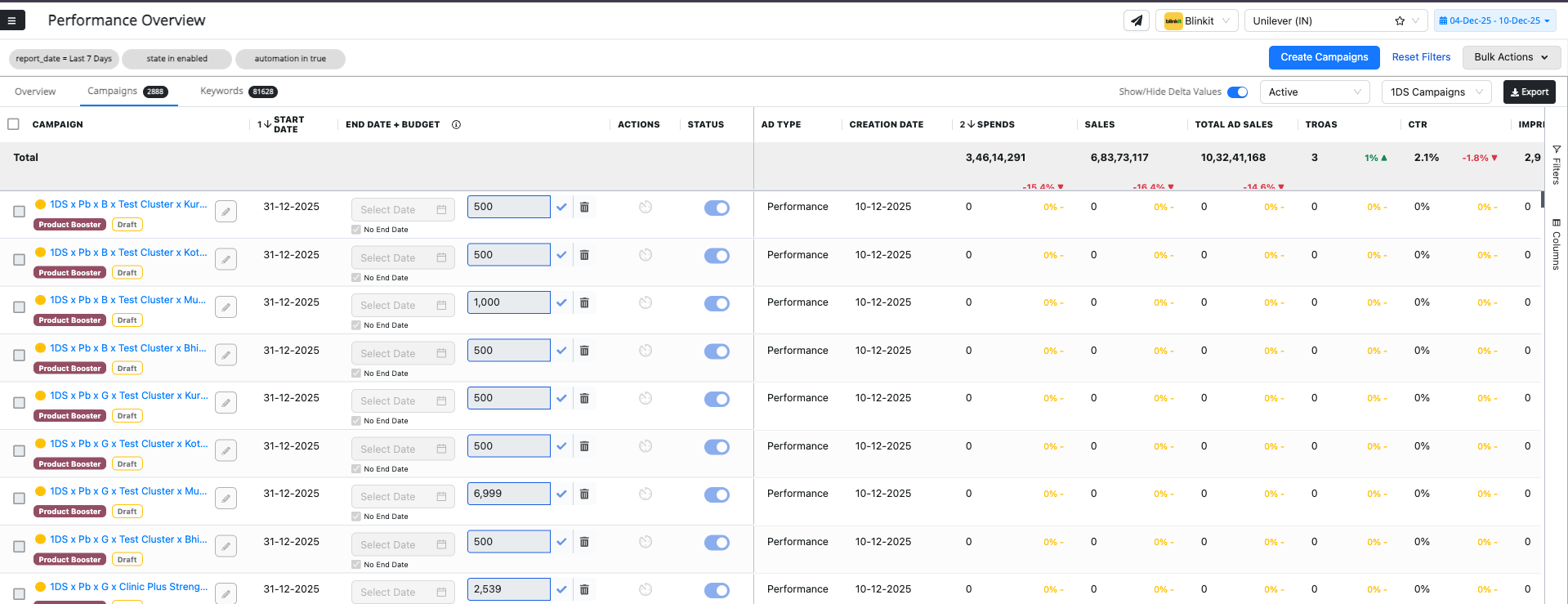Tick the select-all checkbox in Campaign header
Viewport: 1568px width, 604px height.
[13, 124]
